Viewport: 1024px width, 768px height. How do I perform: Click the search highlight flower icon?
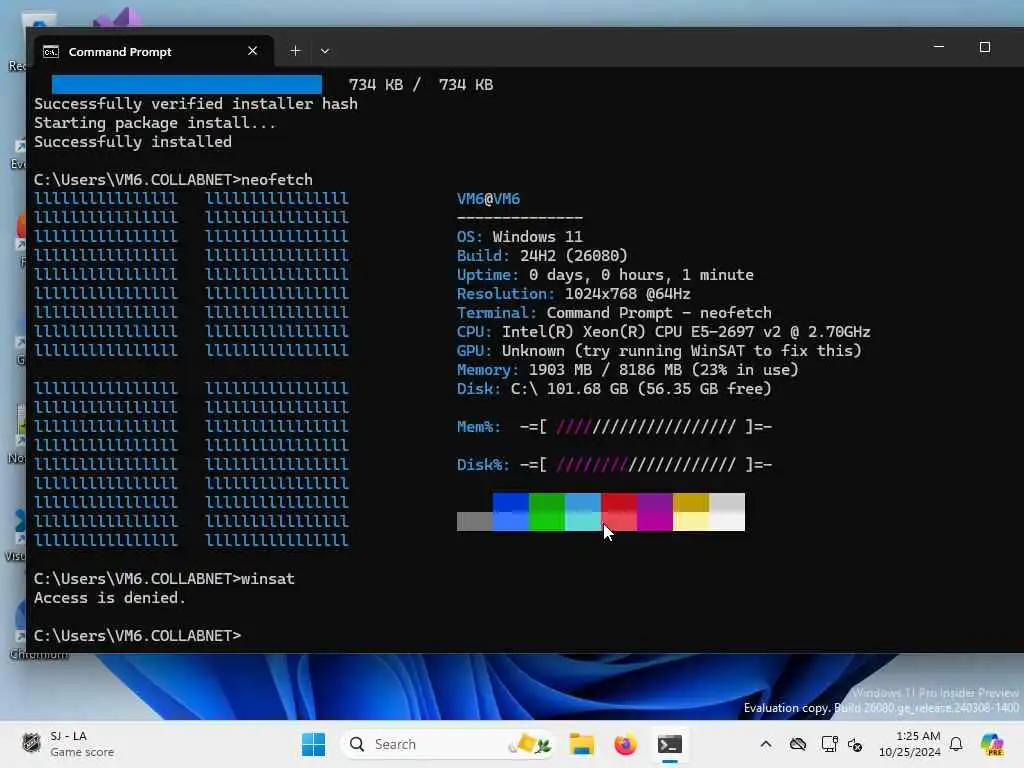(x=530, y=744)
